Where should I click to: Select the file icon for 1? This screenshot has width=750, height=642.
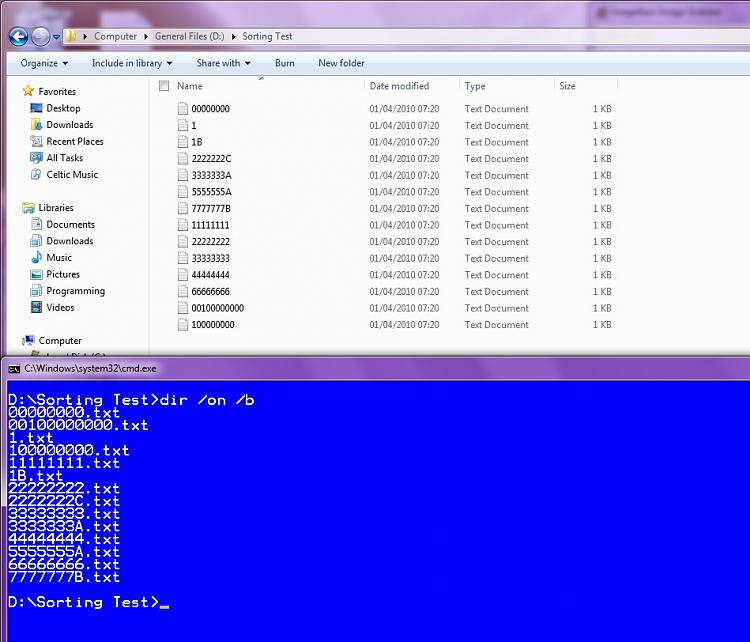[x=183, y=125]
